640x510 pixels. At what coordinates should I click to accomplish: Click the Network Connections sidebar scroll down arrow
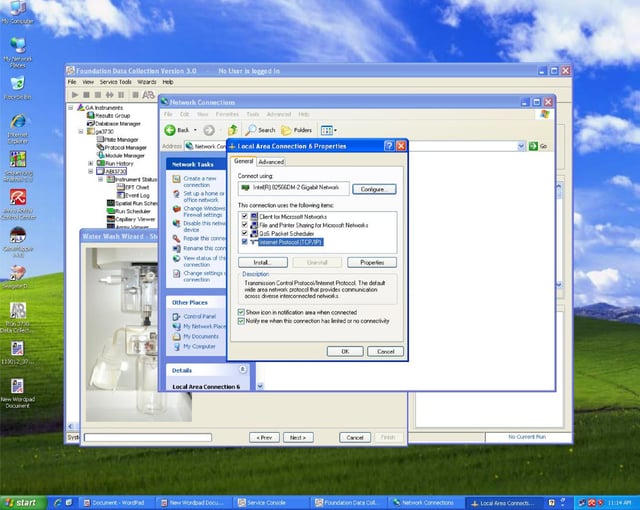click(x=260, y=386)
